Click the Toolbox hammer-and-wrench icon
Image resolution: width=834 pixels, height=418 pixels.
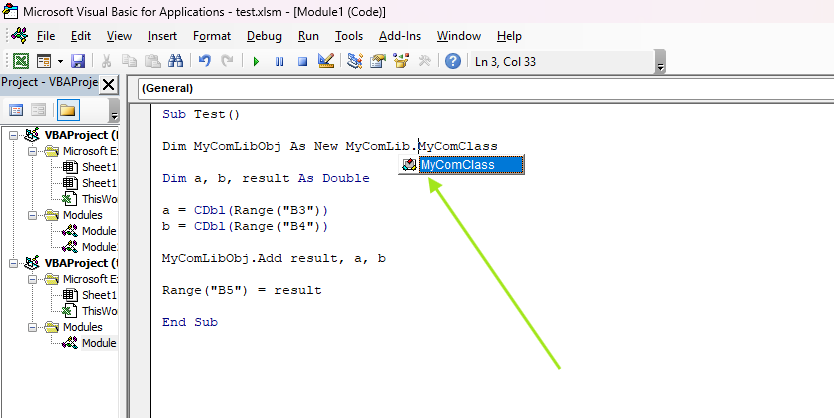pos(424,61)
